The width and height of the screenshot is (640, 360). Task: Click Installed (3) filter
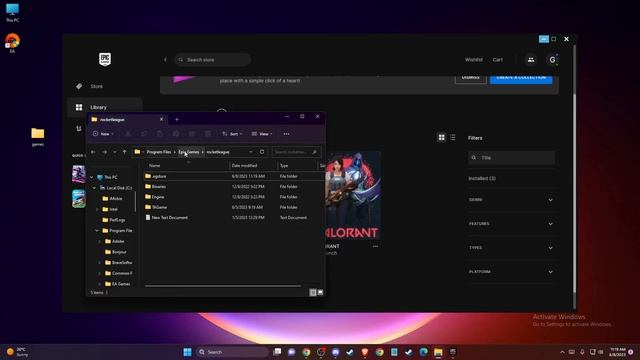tap(482, 178)
